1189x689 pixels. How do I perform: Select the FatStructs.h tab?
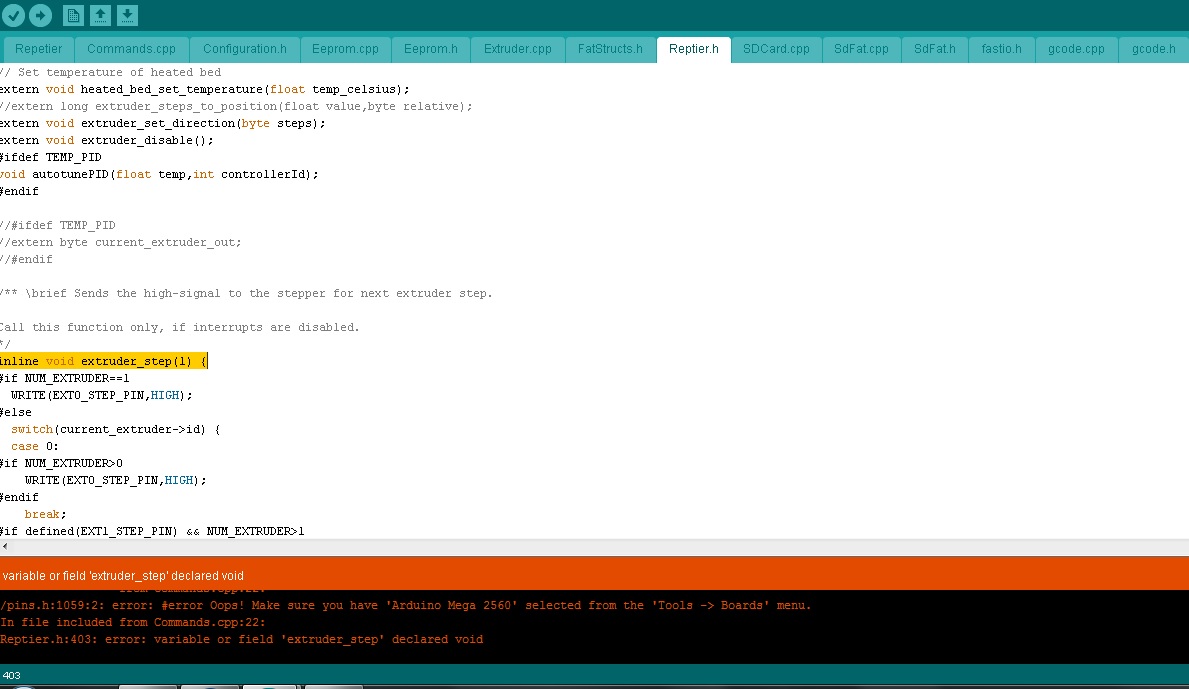[610, 49]
